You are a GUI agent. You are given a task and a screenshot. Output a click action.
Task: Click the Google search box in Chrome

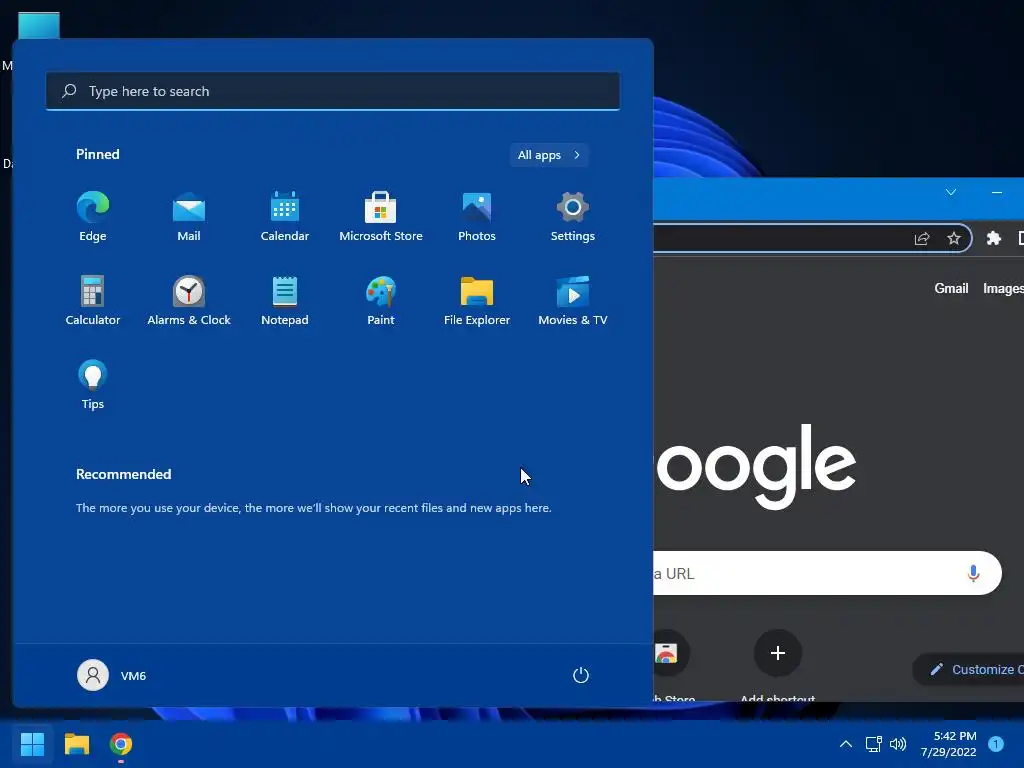(827, 573)
